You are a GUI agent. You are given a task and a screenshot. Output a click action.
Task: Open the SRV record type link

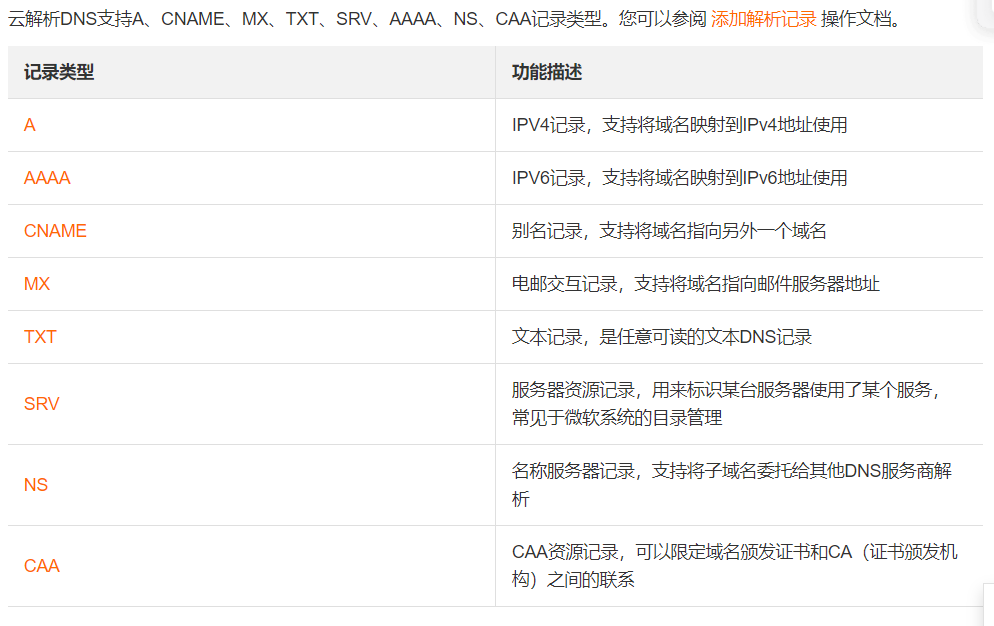tap(41, 403)
